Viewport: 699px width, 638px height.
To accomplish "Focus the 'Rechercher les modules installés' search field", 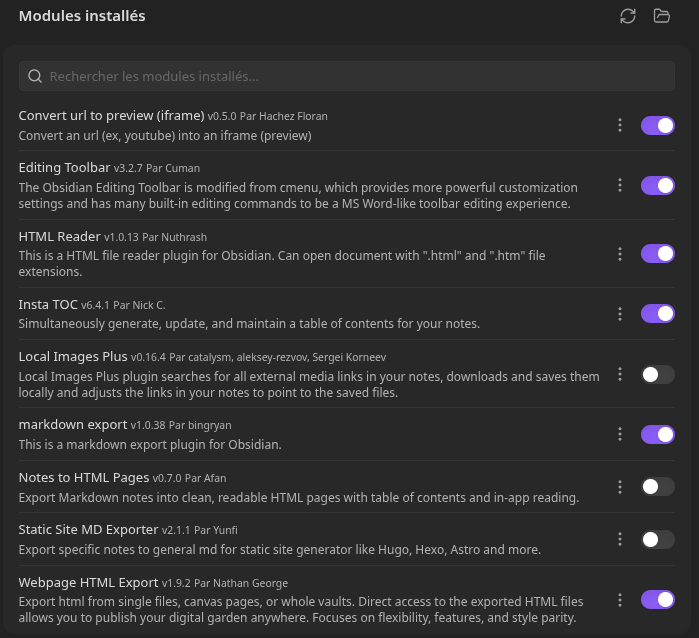I will [x=346, y=76].
